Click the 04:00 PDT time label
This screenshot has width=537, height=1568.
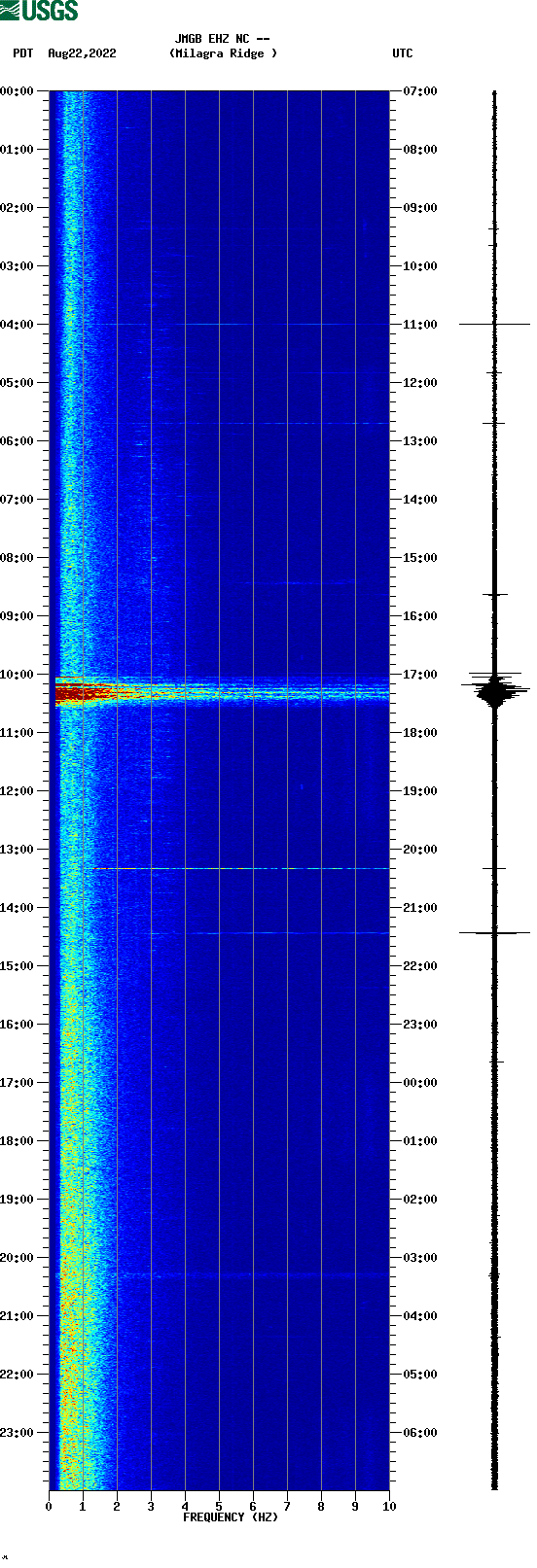[17, 325]
